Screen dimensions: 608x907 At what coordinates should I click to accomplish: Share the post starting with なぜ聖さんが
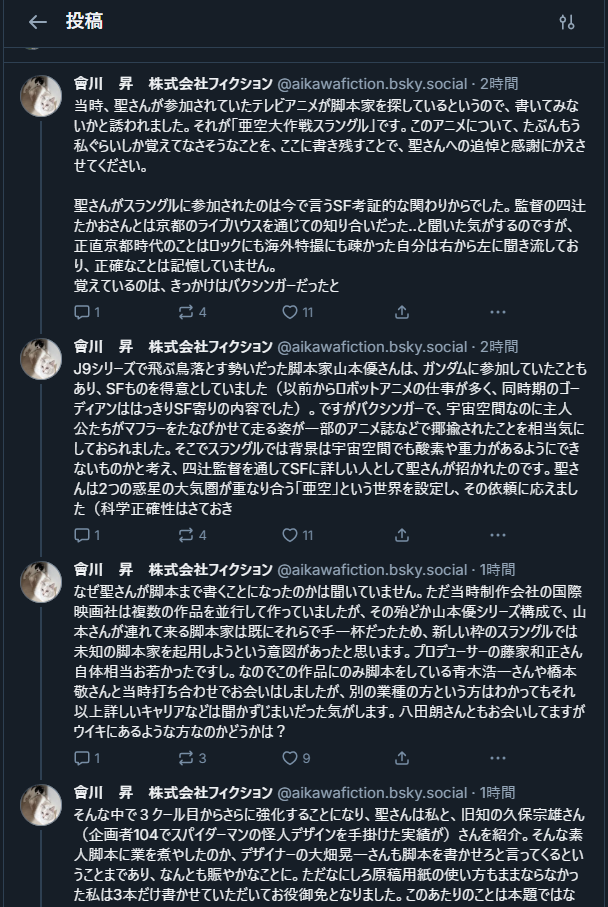click(401, 758)
